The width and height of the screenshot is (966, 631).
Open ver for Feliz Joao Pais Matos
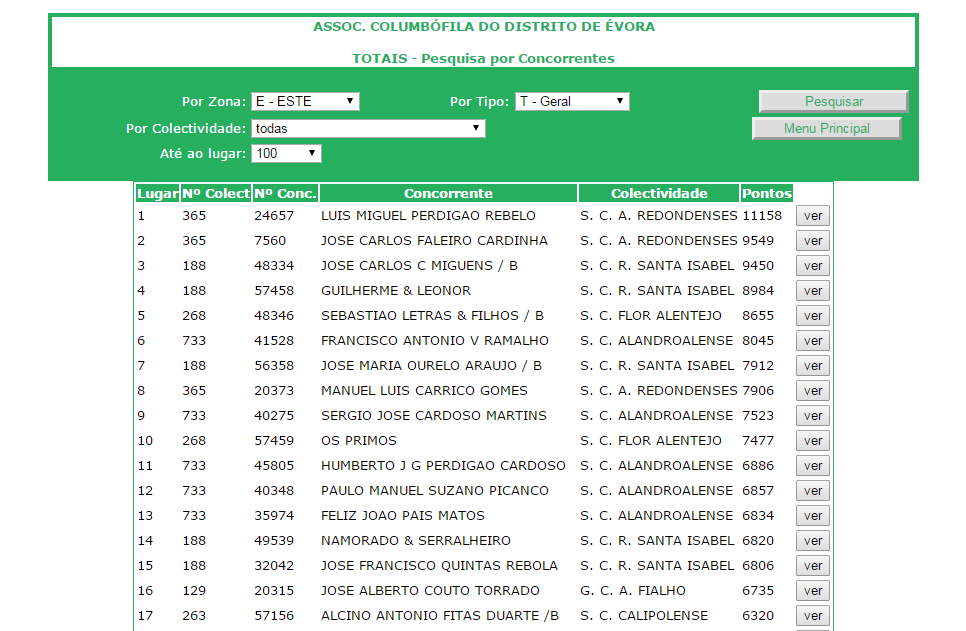[x=813, y=516]
